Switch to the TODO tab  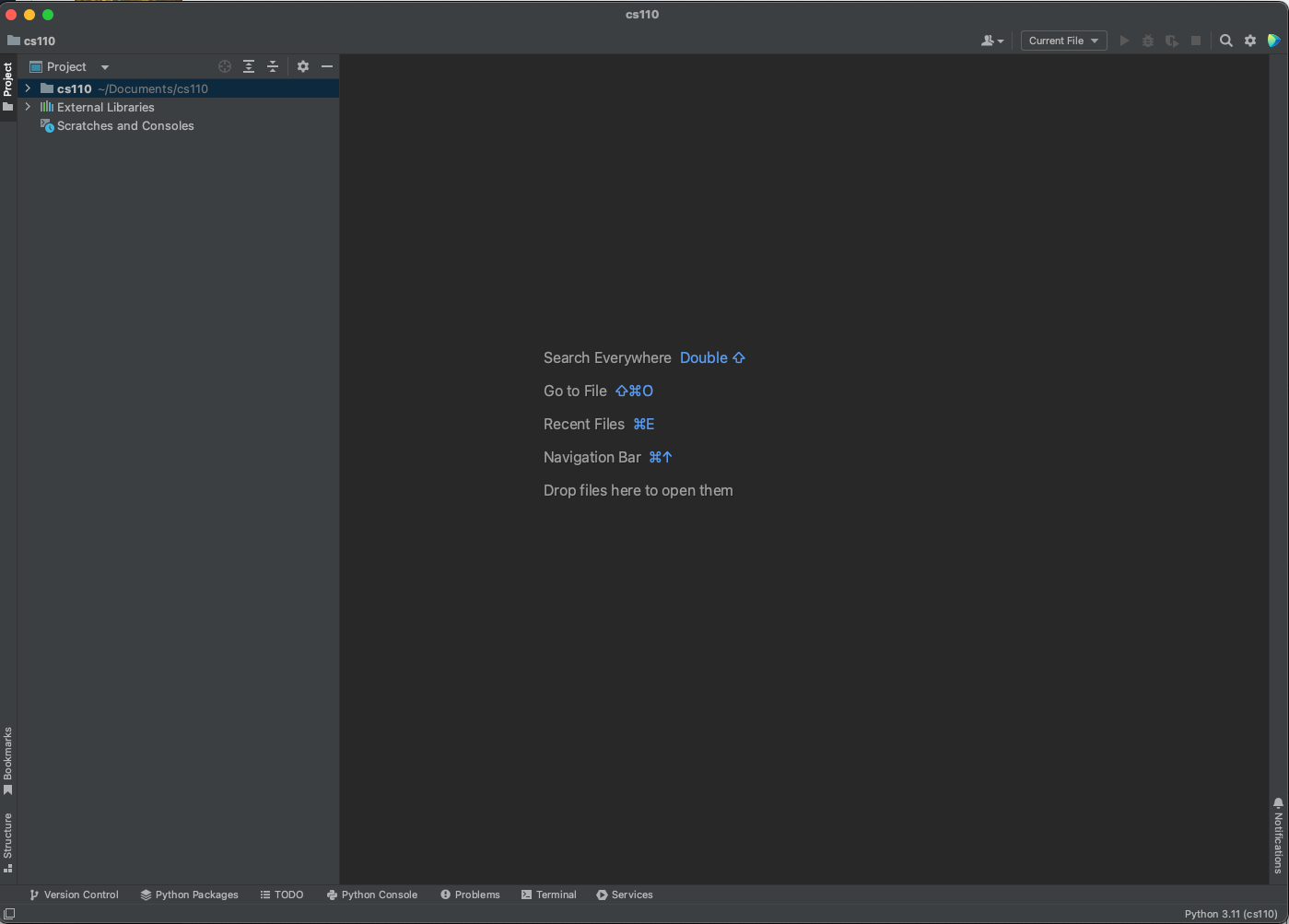point(283,895)
